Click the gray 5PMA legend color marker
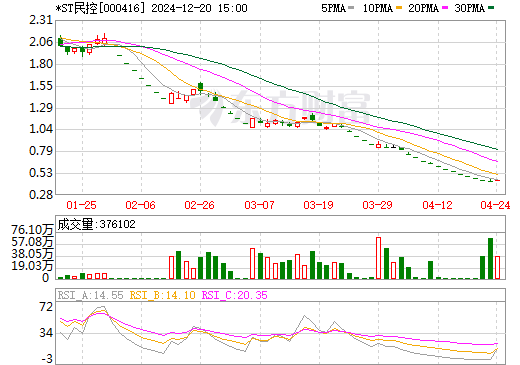Viewport: 520px width, 365px height. coord(351,8)
